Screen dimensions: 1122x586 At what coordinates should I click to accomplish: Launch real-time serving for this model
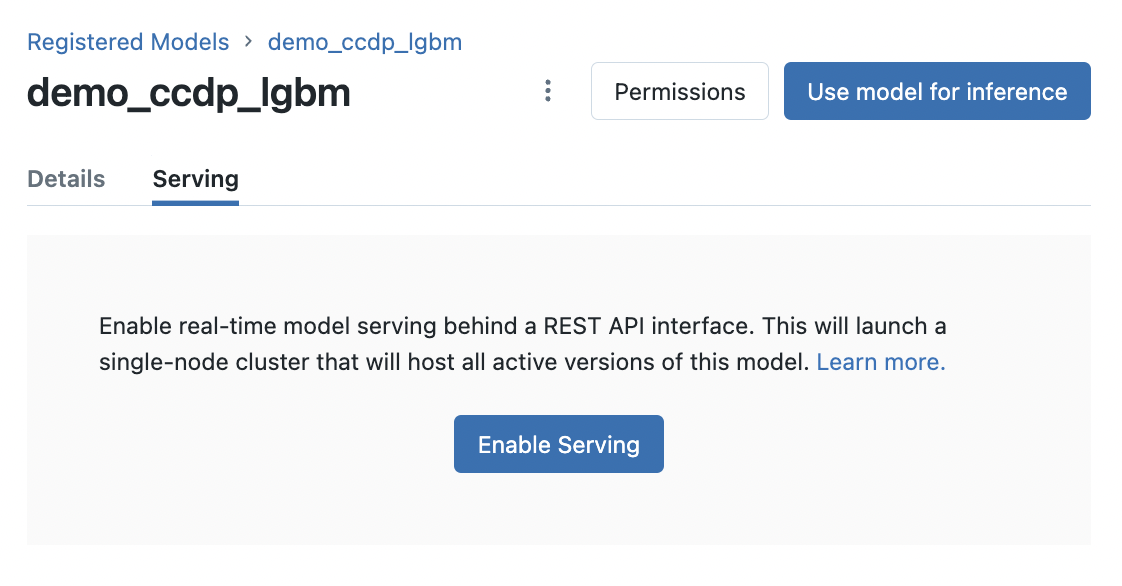(558, 444)
